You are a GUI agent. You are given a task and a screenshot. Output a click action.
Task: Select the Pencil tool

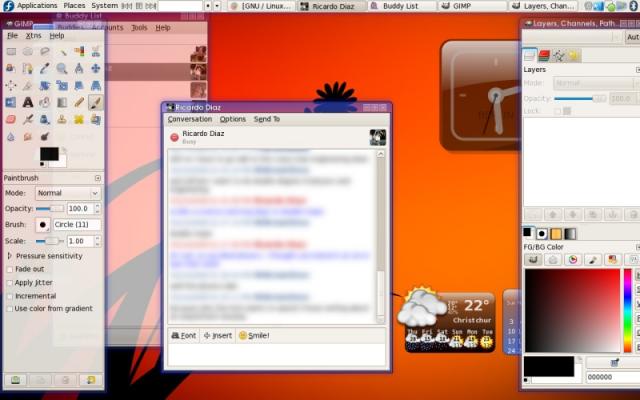pyautogui.click(x=79, y=102)
